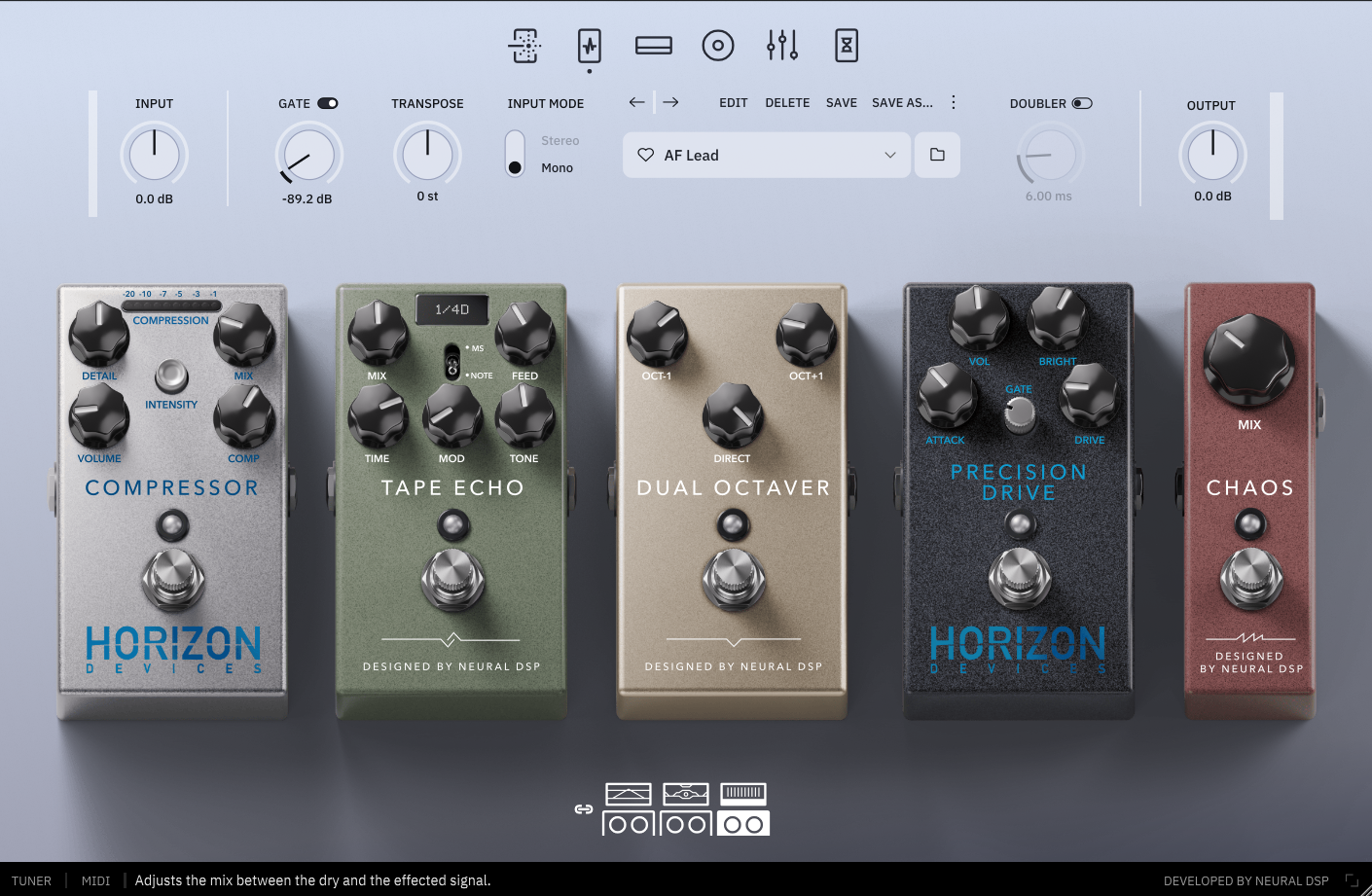
Task: Click the Precision Drive VOL knob
Action: coord(980,317)
